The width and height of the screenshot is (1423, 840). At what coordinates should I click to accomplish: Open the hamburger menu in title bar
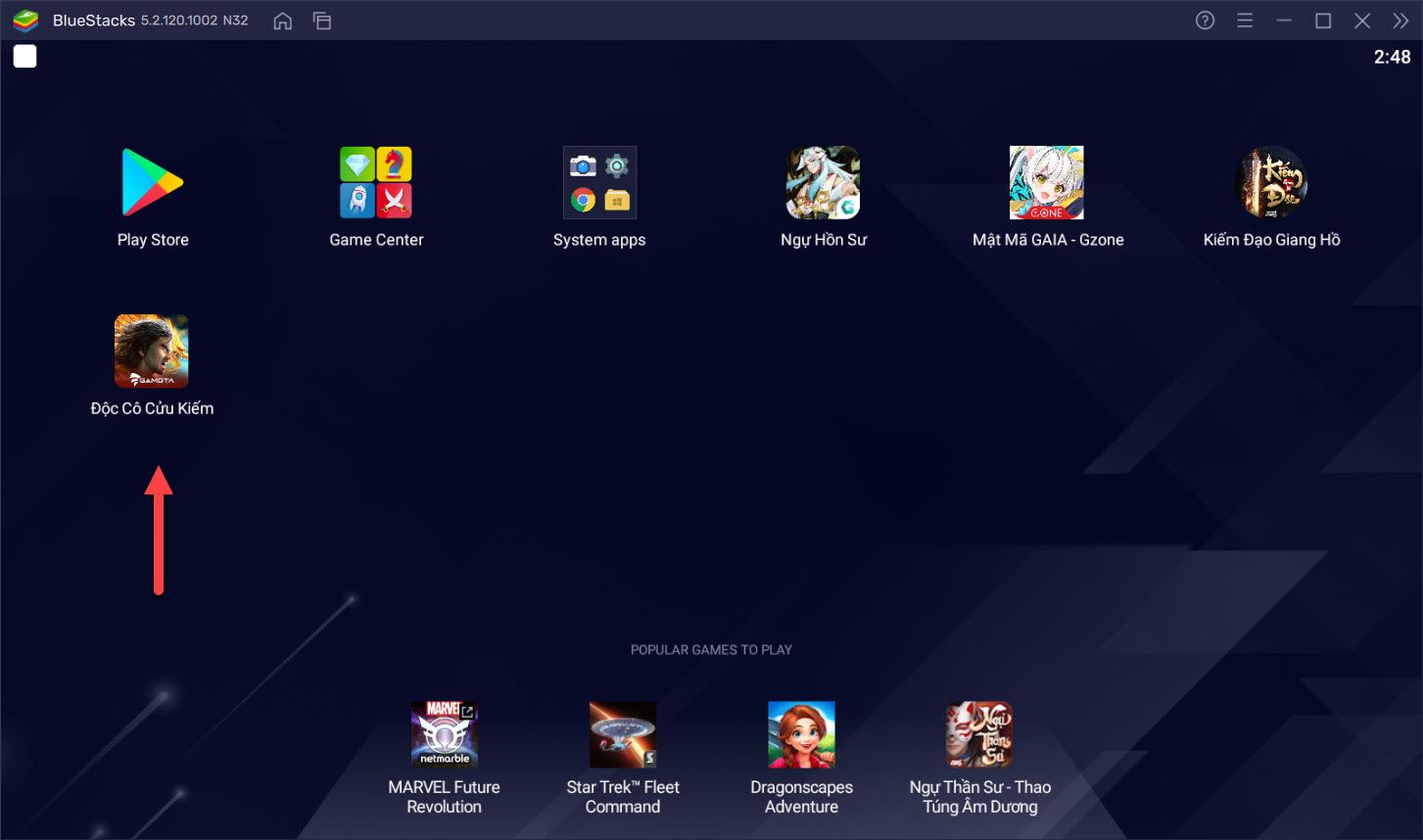point(1245,21)
